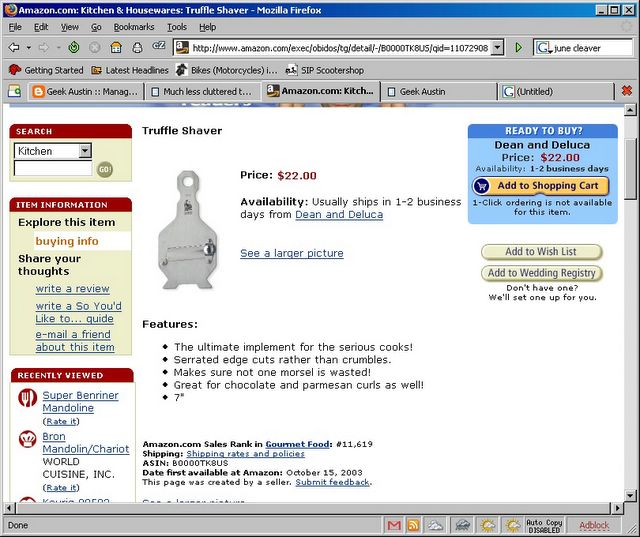This screenshot has width=640, height=537.
Task: Expand the URL bar history dropdown
Action: click(497, 48)
